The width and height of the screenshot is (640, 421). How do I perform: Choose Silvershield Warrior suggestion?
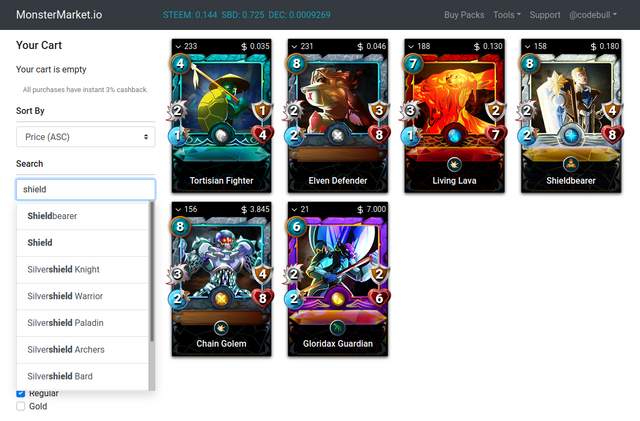pos(82,296)
